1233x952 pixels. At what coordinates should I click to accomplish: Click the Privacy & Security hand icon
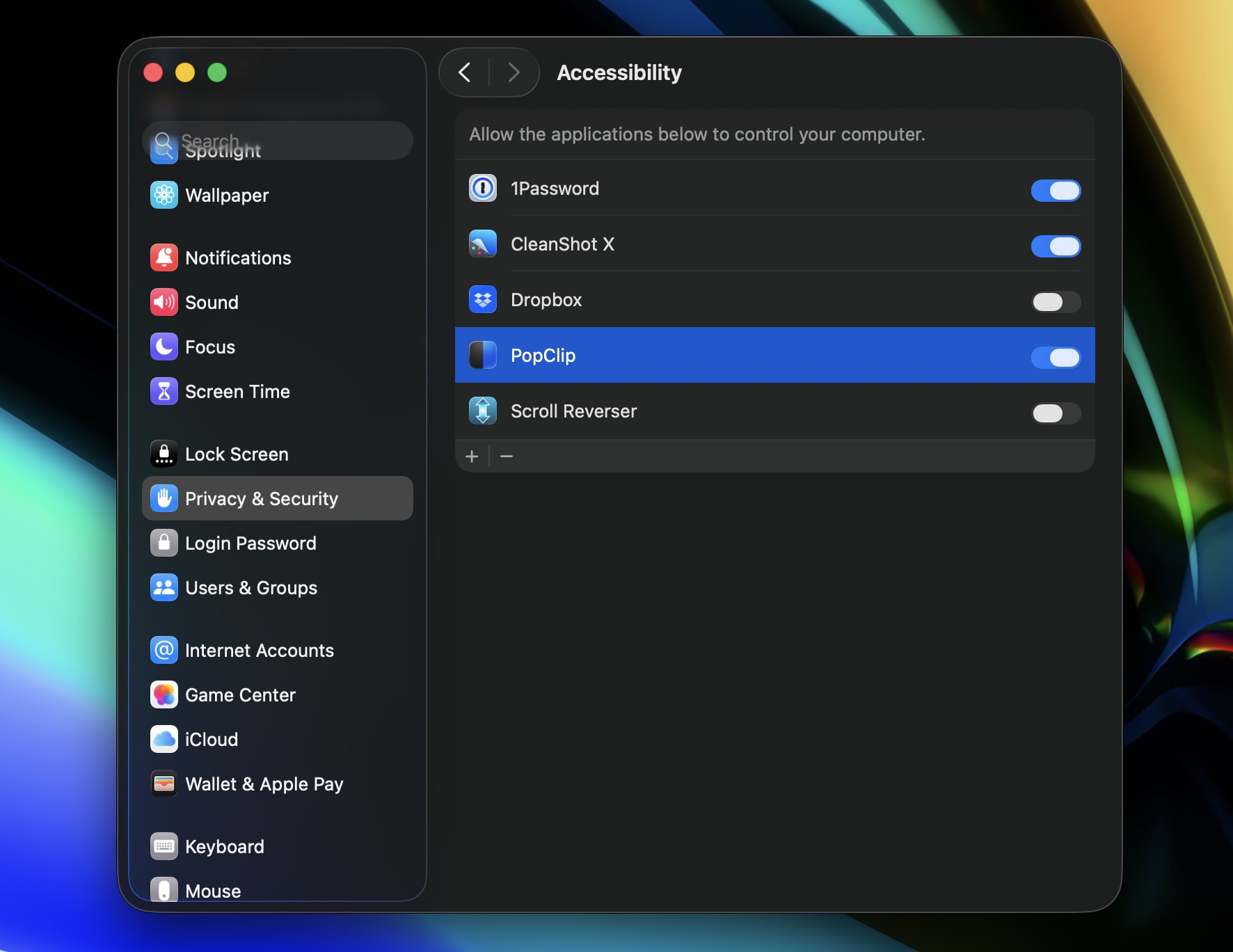pos(164,498)
